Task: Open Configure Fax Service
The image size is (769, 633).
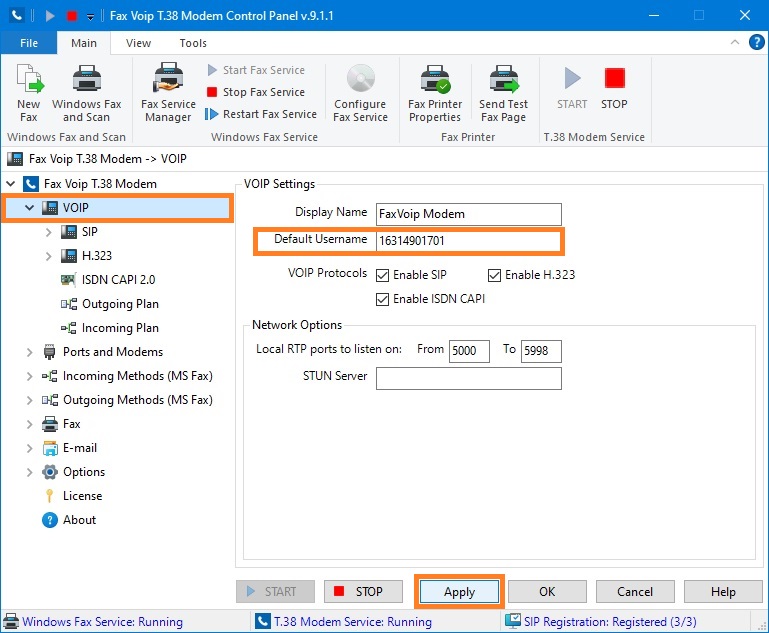Action: coord(360,93)
